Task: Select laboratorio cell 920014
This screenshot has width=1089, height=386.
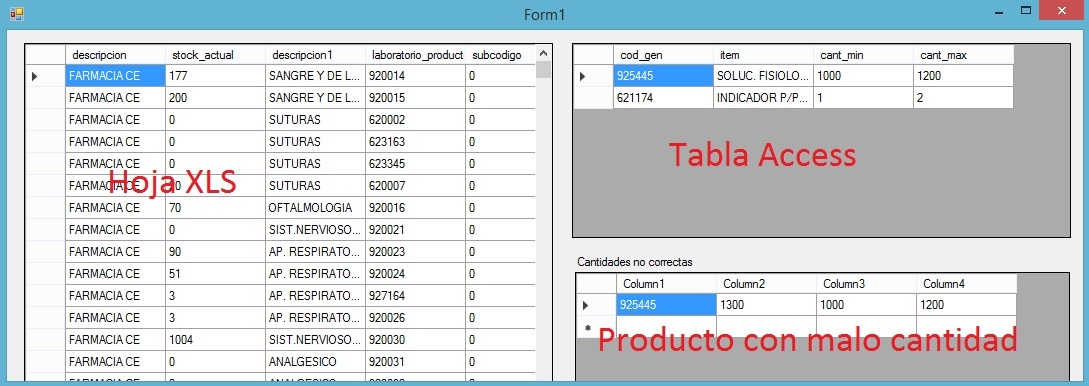Action: (415, 76)
